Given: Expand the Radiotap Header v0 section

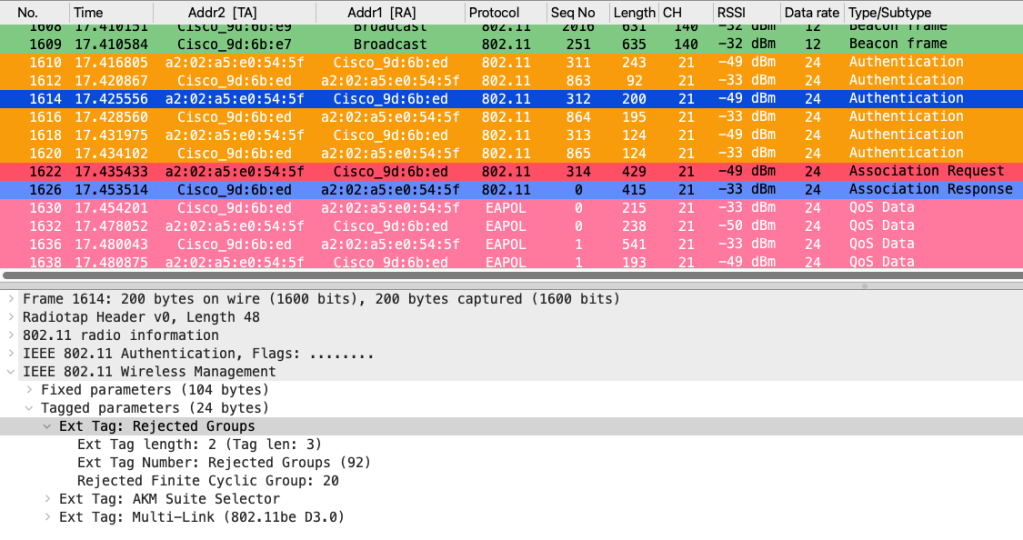Looking at the screenshot, I should pyautogui.click(x=11, y=317).
